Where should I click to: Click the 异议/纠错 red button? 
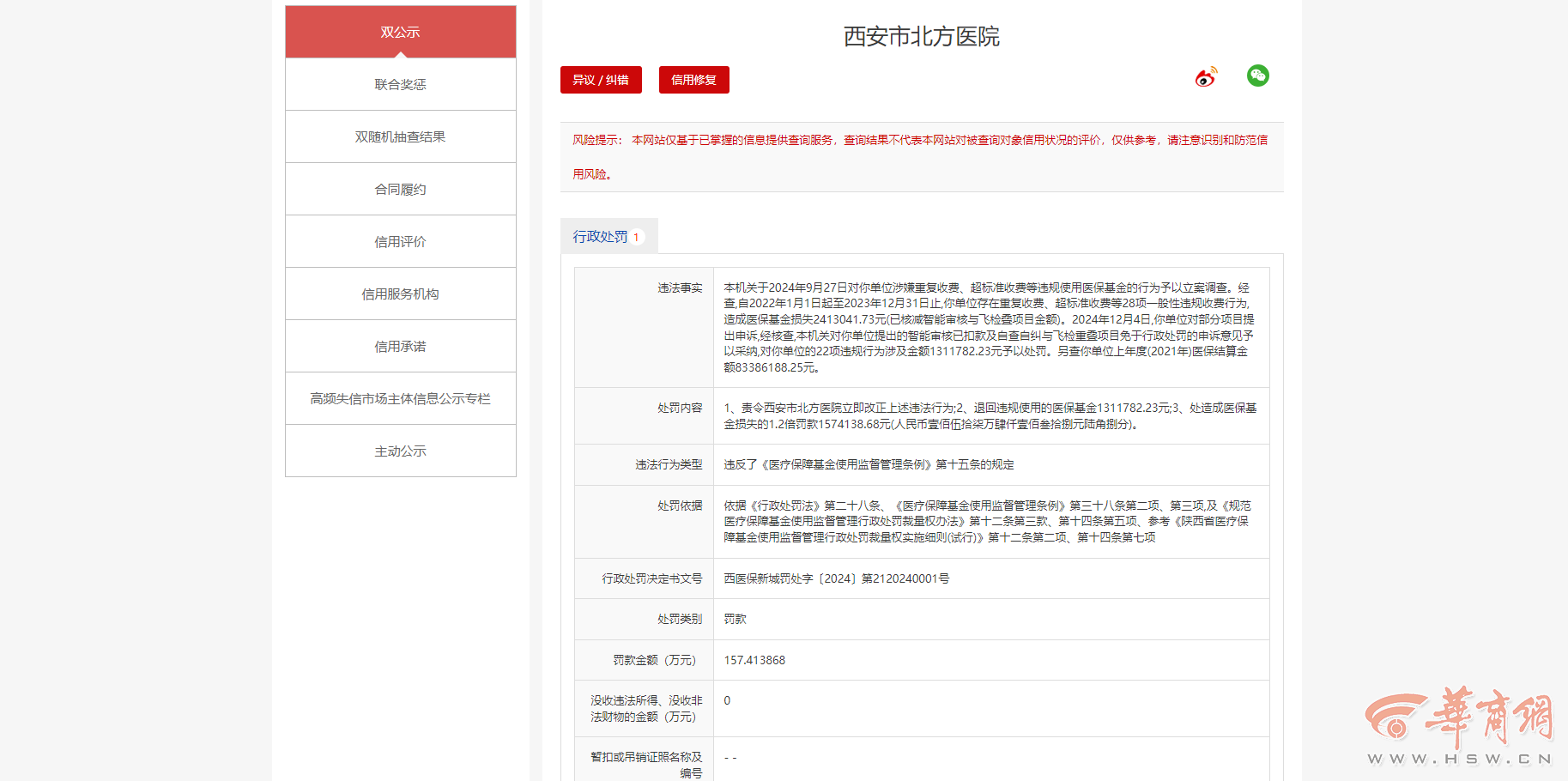pyautogui.click(x=601, y=80)
